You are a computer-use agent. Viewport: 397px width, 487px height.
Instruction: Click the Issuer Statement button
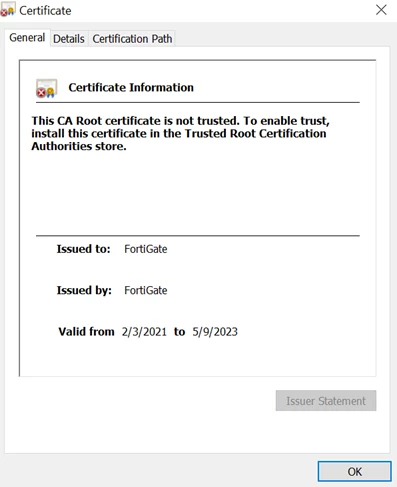pos(326,401)
